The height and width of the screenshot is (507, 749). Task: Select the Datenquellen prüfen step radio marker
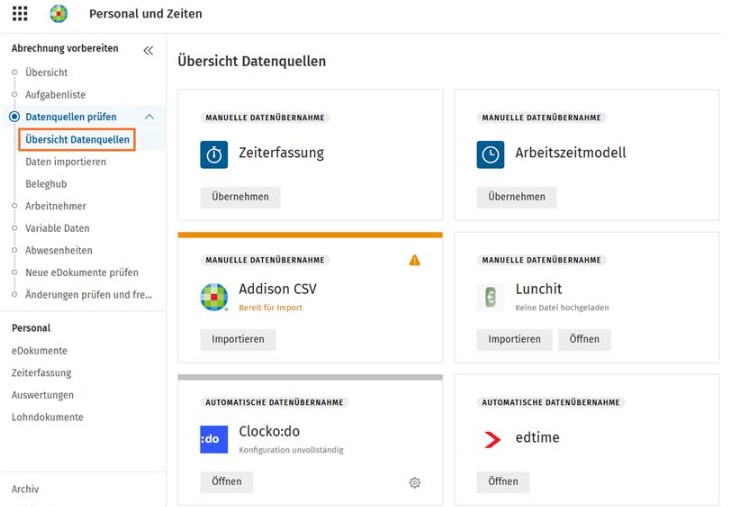(14, 117)
